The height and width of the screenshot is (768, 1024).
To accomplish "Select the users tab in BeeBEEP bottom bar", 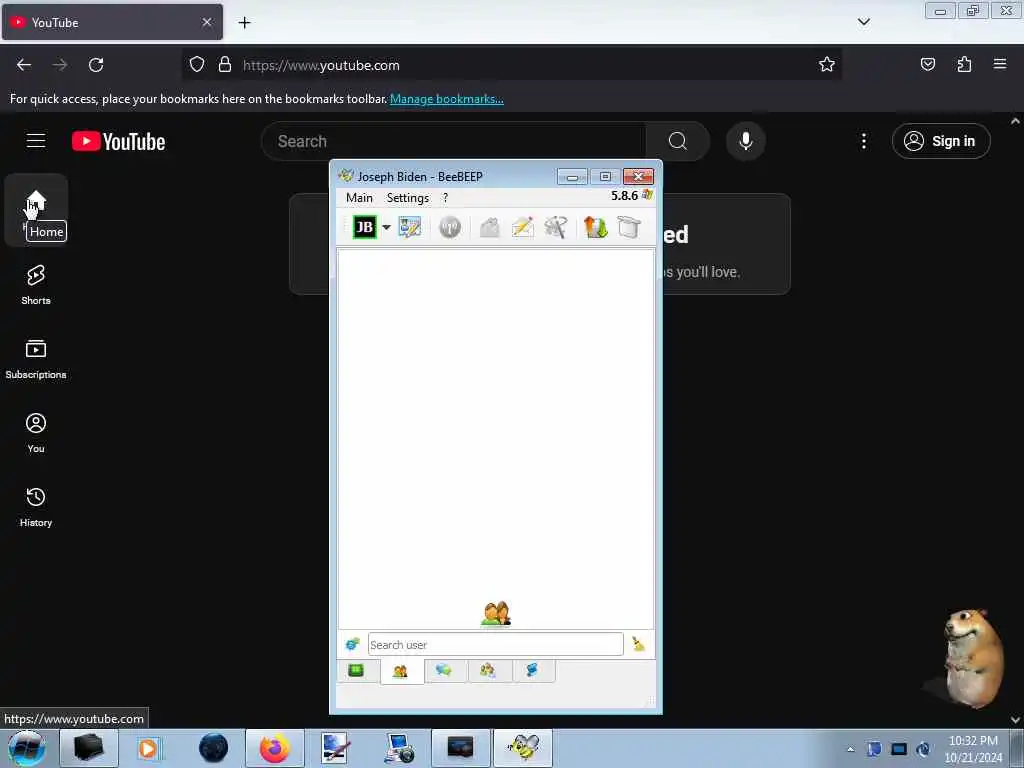I will click(x=400, y=671).
